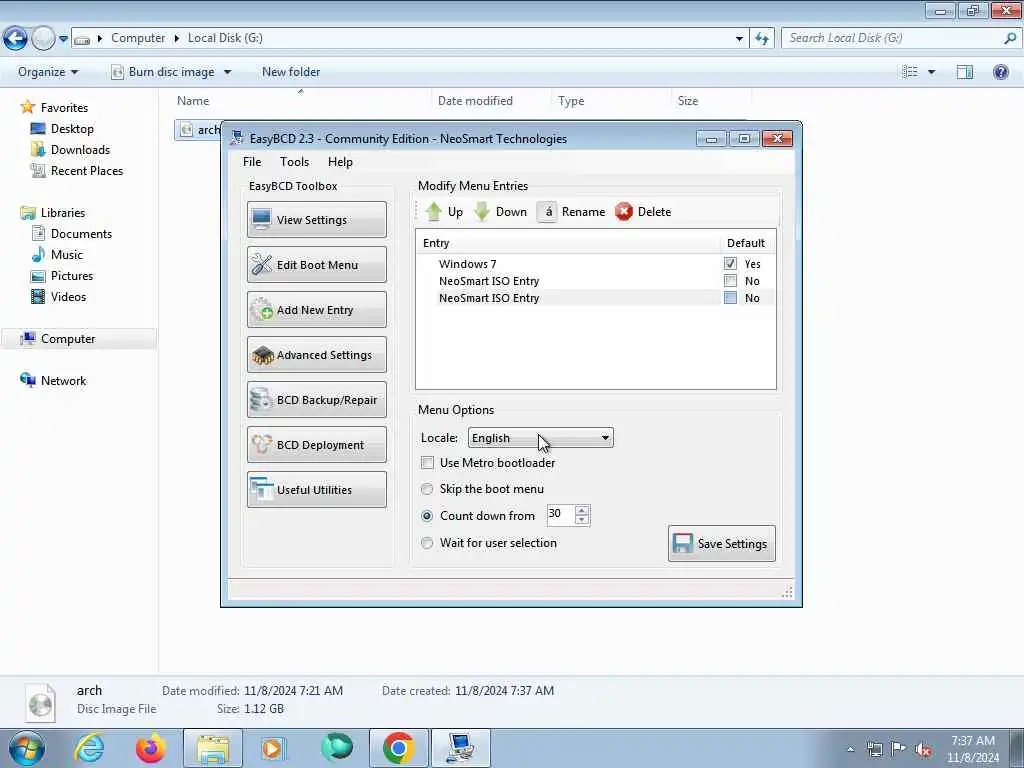Refresh the Explorer folder view
This screenshot has height=768, width=1024.
(762, 39)
